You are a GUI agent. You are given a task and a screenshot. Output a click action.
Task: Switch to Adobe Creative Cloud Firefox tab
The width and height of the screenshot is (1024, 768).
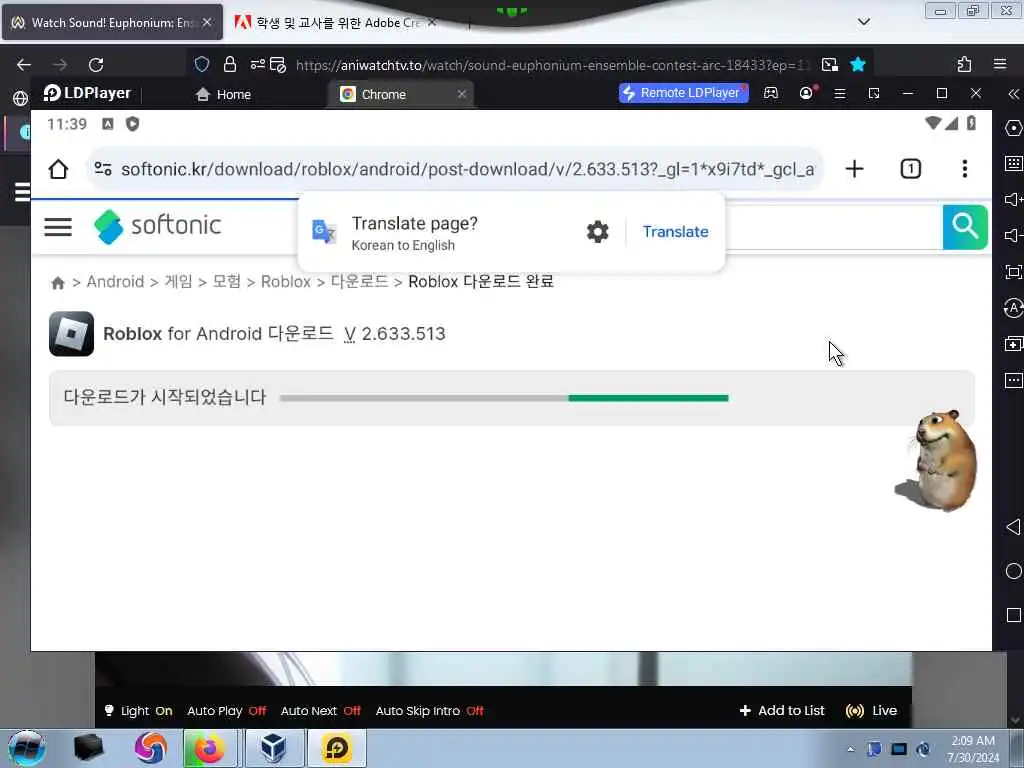point(336,23)
